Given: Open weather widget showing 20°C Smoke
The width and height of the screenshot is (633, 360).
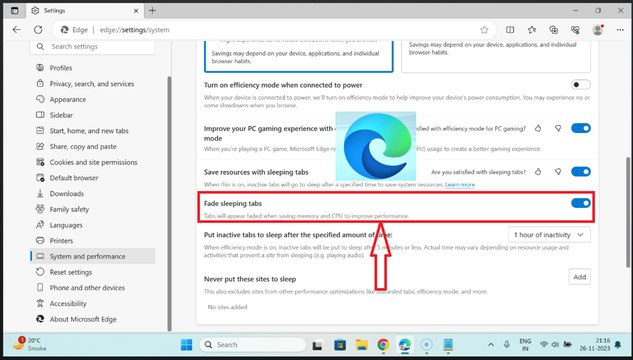Looking at the screenshot, I should tap(30, 344).
